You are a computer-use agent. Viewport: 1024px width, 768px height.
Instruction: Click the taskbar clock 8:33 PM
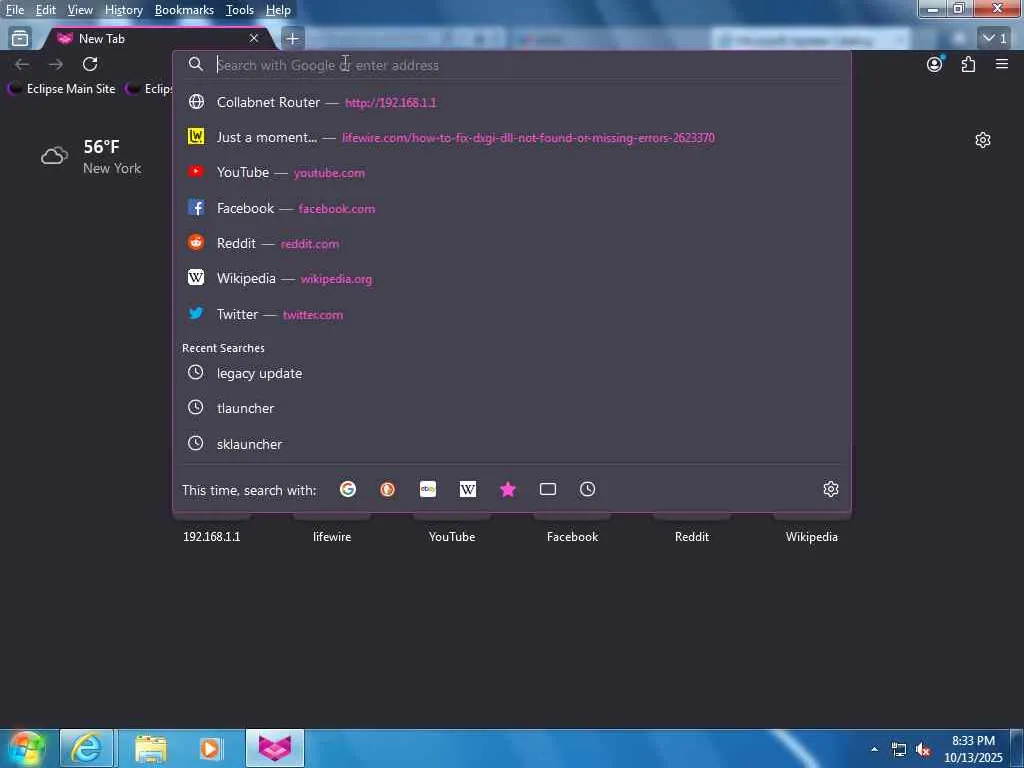click(973, 748)
